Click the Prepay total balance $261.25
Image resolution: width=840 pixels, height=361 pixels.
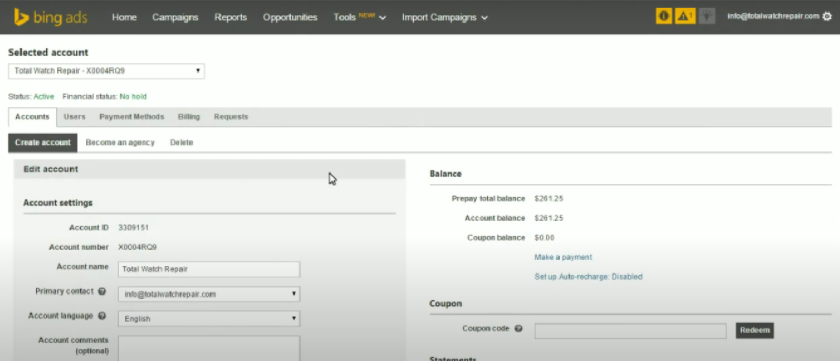pyautogui.click(x=549, y=199)
